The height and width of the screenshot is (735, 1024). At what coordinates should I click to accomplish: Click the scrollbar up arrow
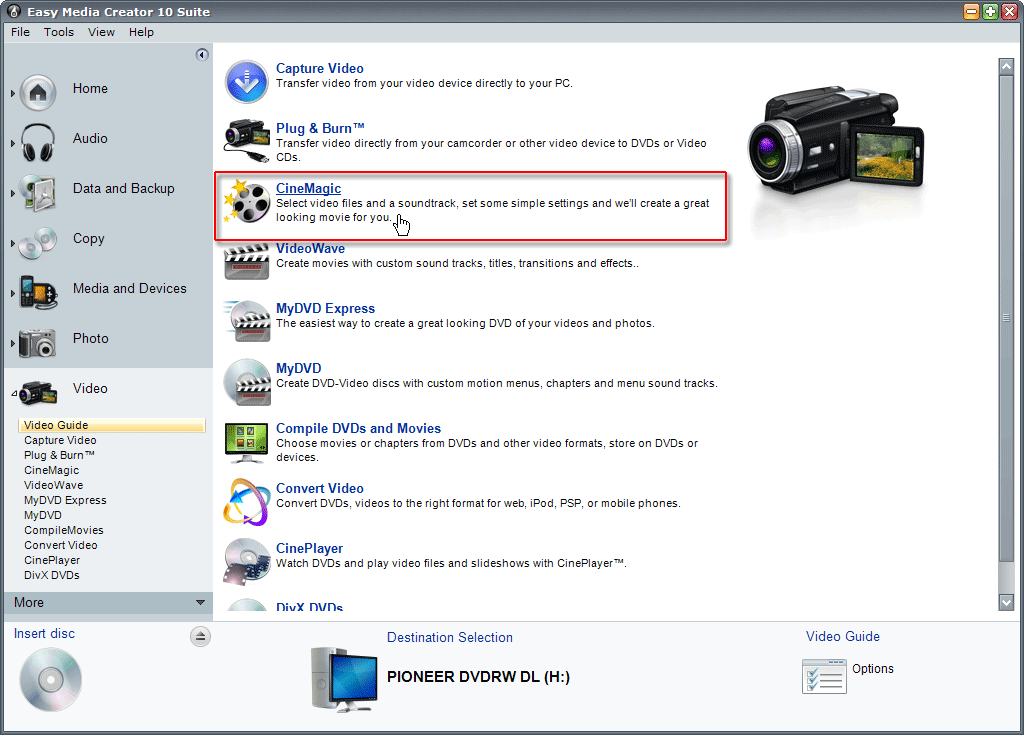(x=1006, y=66)
